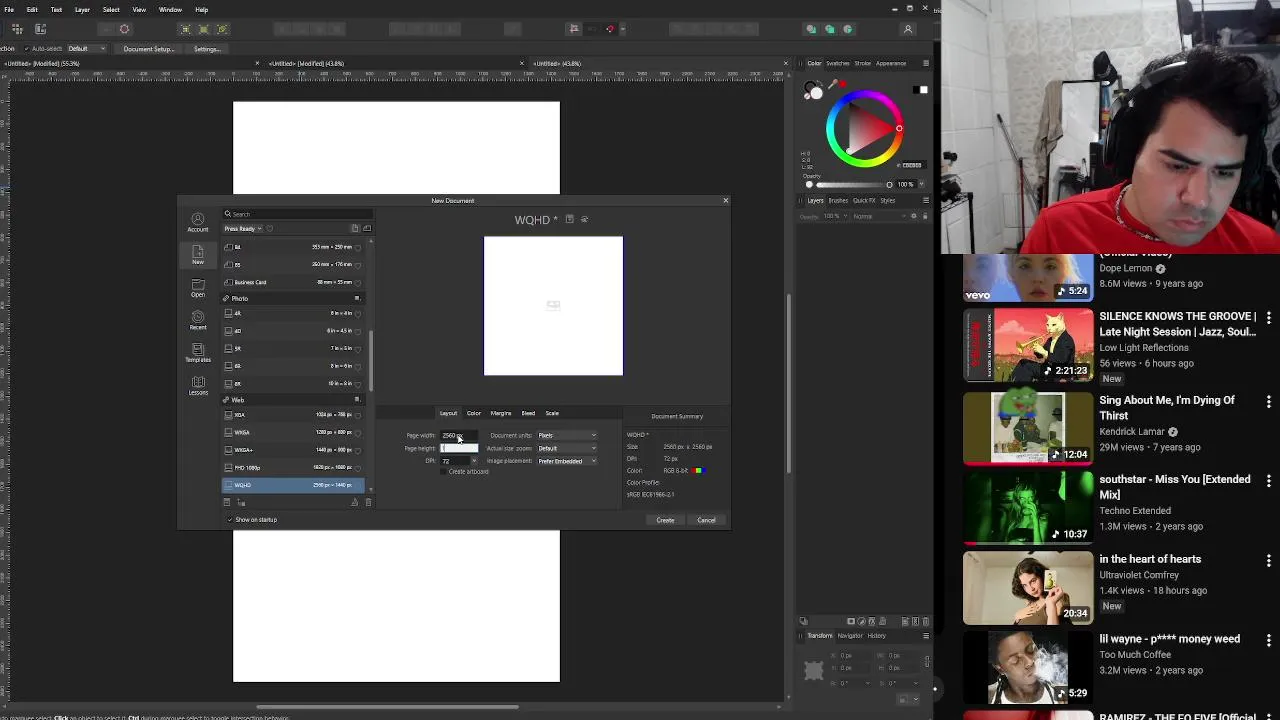Click the preset Search field
The width and height of the screenshot is (1280, 720).
(298, 214)
